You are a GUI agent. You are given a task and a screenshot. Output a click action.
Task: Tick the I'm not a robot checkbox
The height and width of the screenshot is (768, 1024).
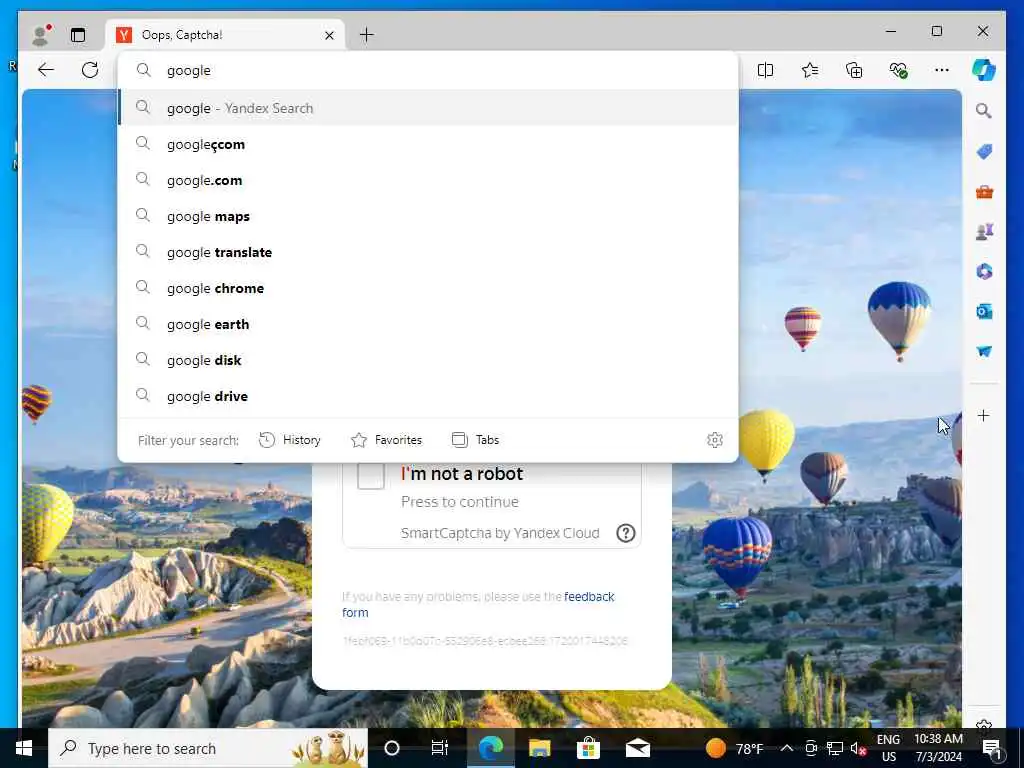click(x=370, y=476)
